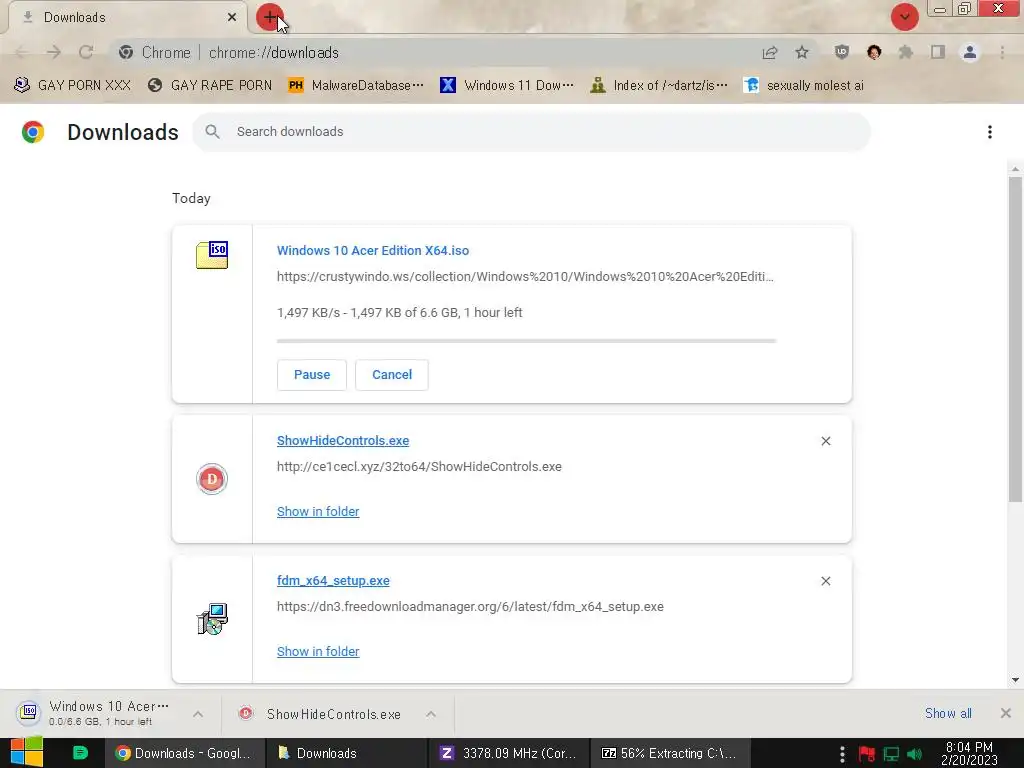Open the Chrome profile icon
1024x768 pixels.
(x=970, y=52)
